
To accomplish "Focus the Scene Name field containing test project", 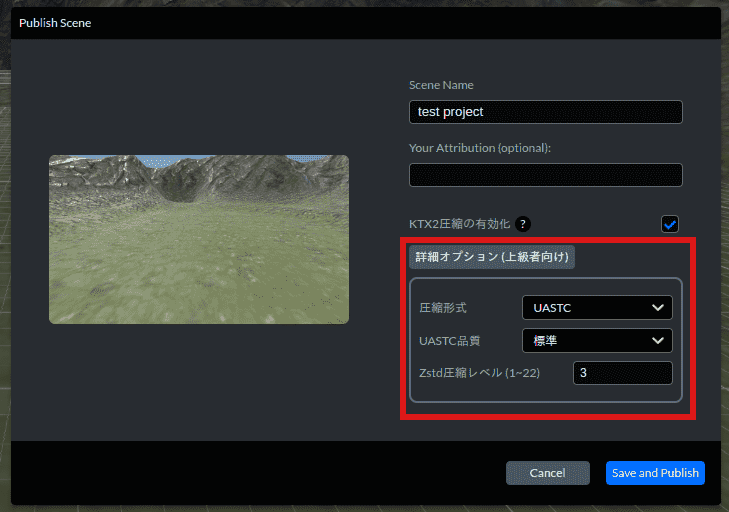I will (545, 112).
